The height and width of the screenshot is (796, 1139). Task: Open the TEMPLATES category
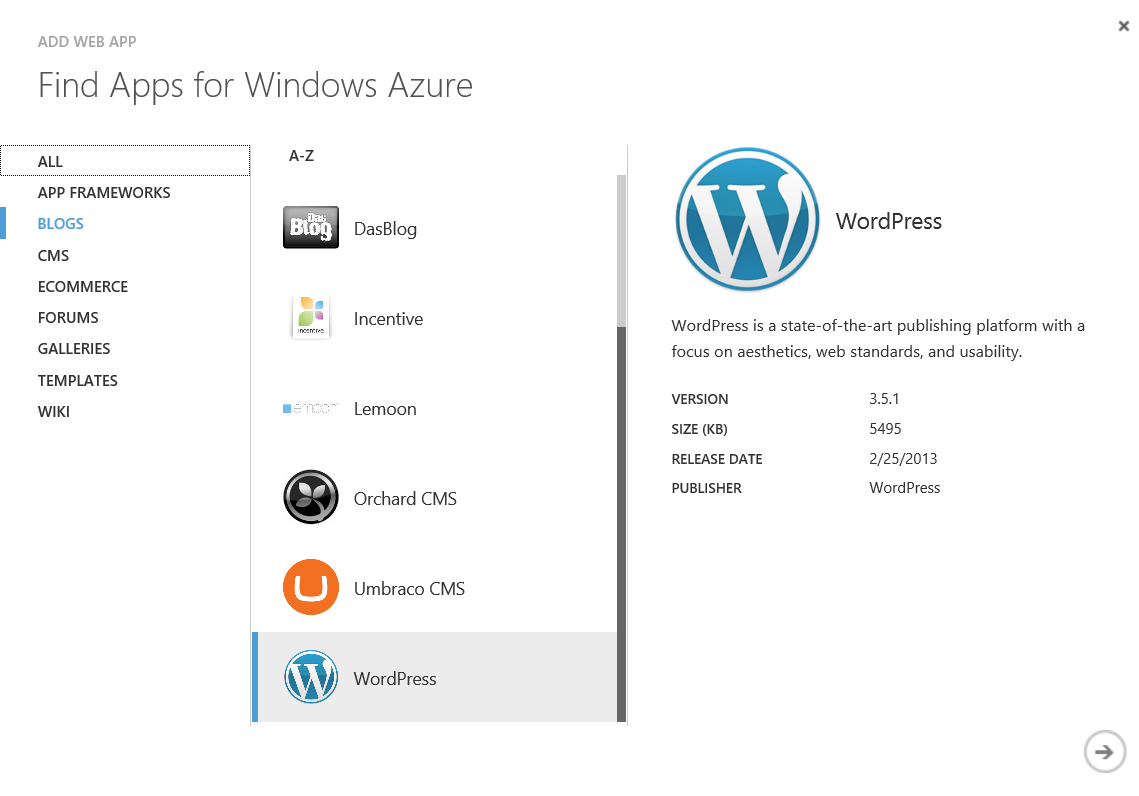point(77,380)
